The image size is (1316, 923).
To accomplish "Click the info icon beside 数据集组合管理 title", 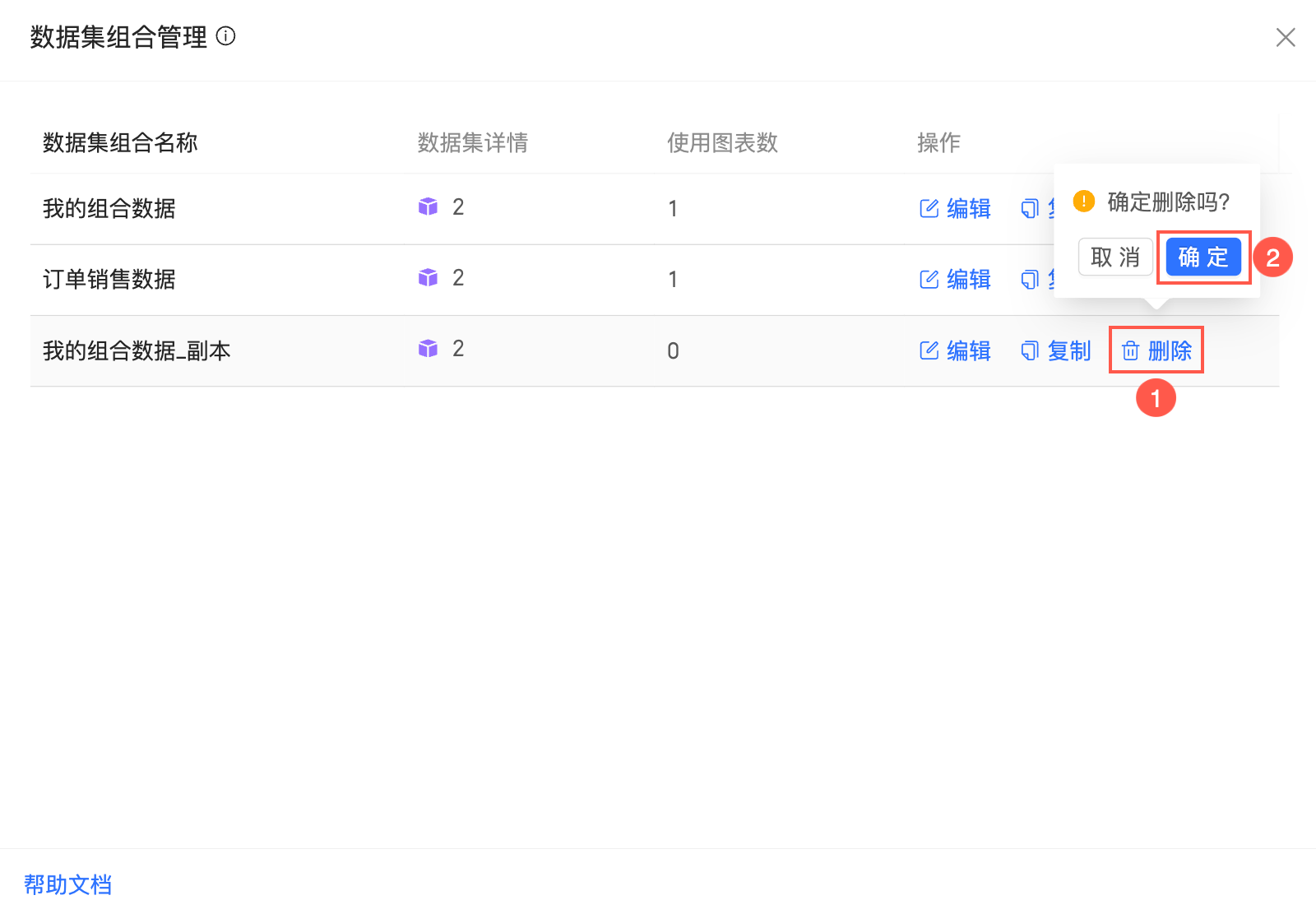I will 225,36.
